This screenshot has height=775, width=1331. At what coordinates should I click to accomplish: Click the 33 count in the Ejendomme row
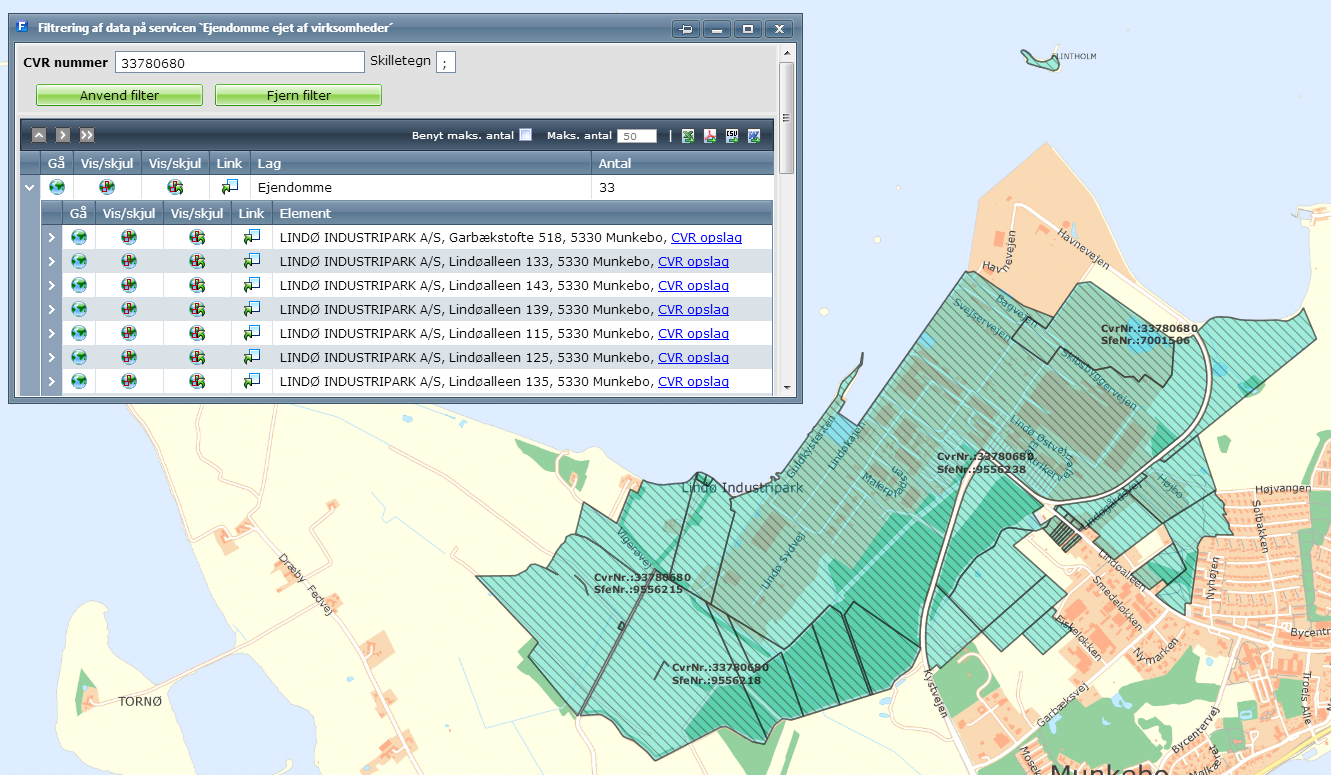tap(607, 187)
